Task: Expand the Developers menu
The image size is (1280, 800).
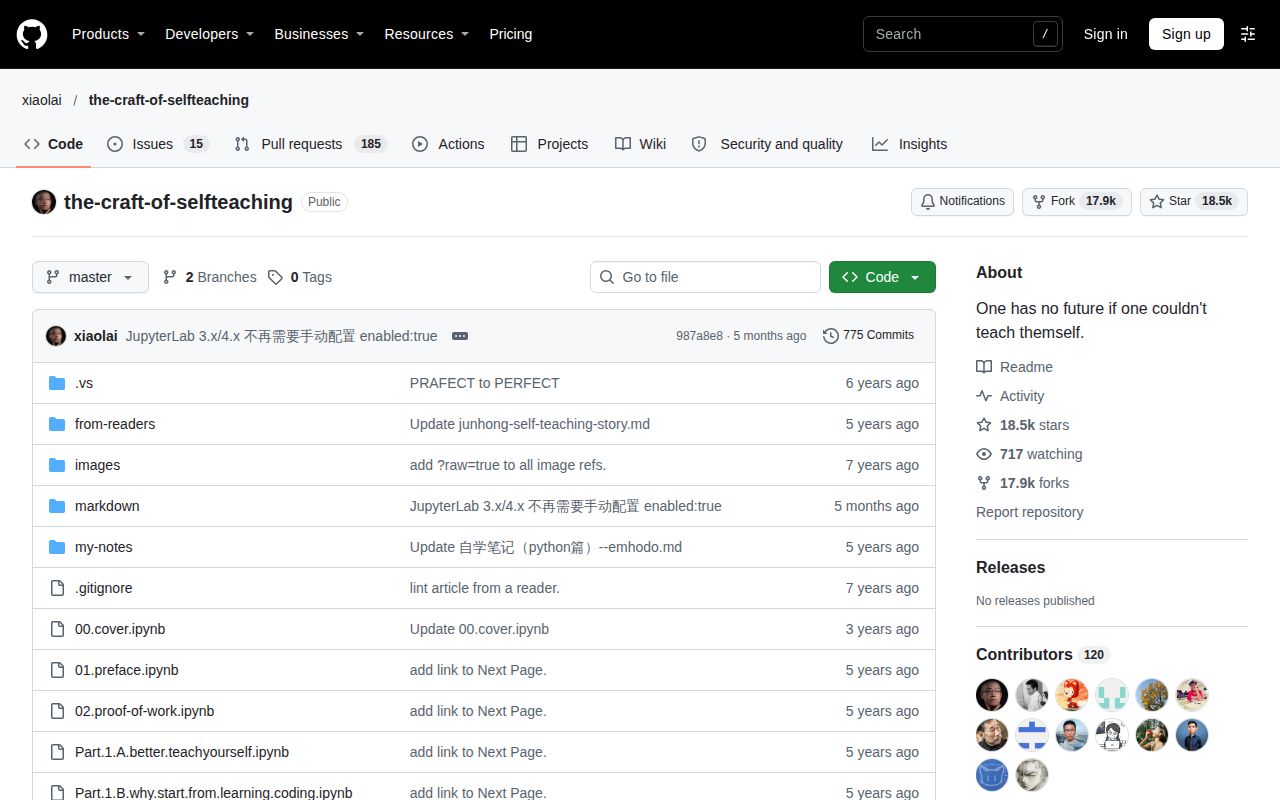Action: tap(210, 34)
